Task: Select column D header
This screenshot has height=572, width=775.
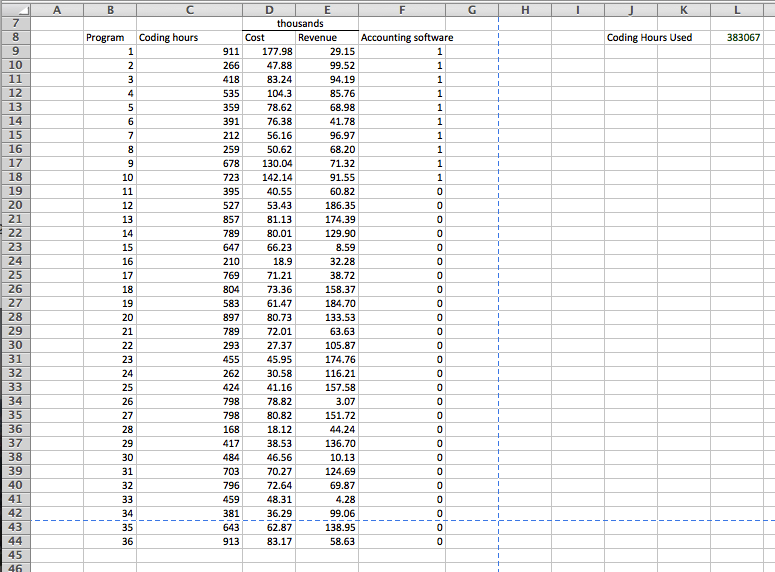Action: [269, 9]
